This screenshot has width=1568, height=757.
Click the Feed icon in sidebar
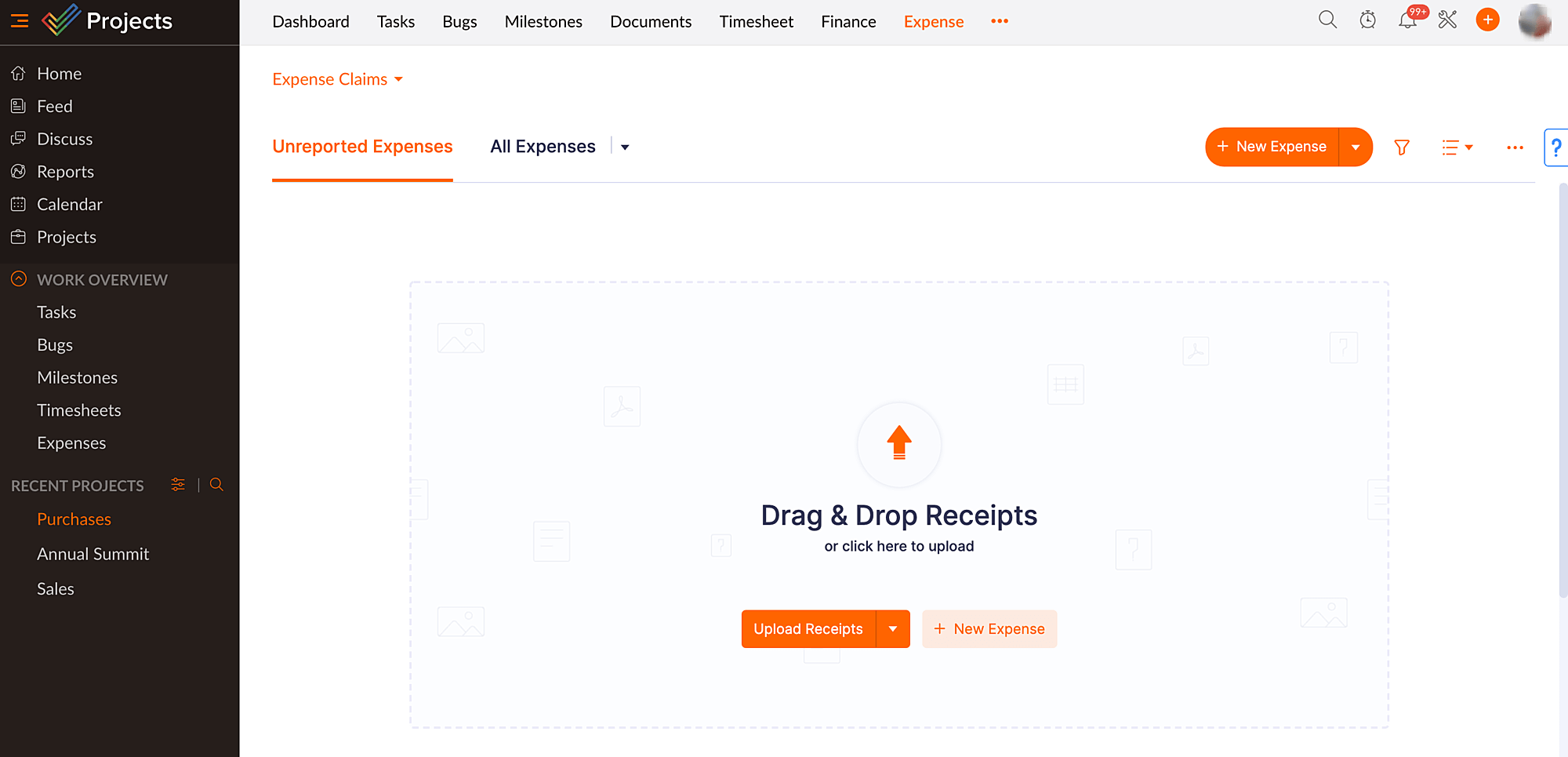[x=19, y=106]
